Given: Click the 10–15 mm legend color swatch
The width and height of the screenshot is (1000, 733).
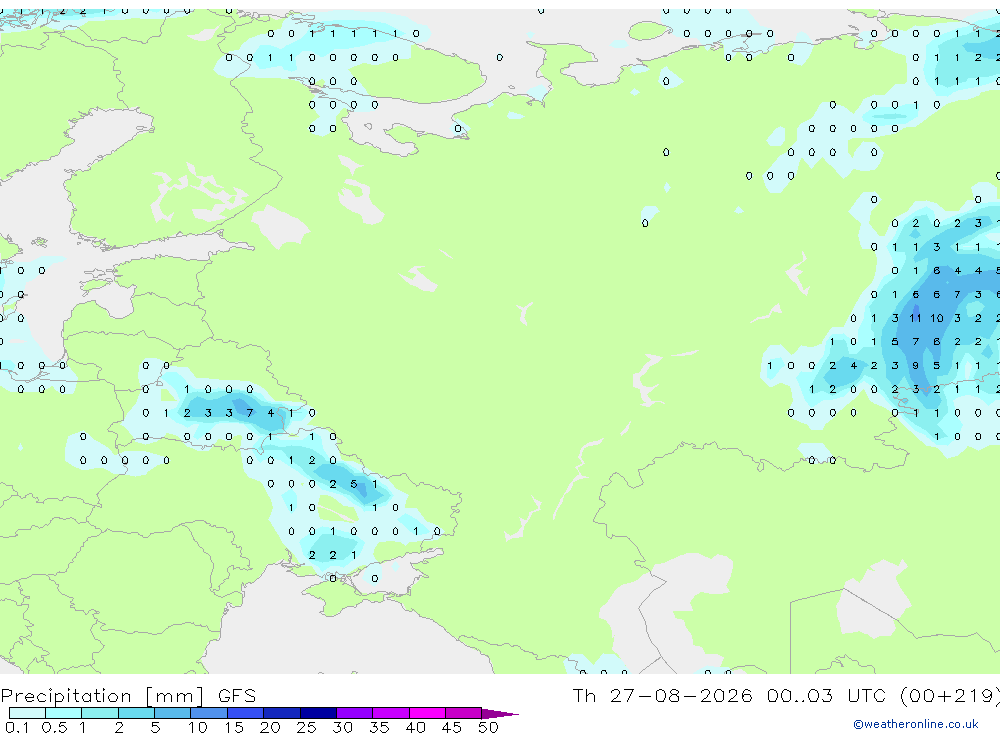Looking at the screenshot, I should (209, 713).
